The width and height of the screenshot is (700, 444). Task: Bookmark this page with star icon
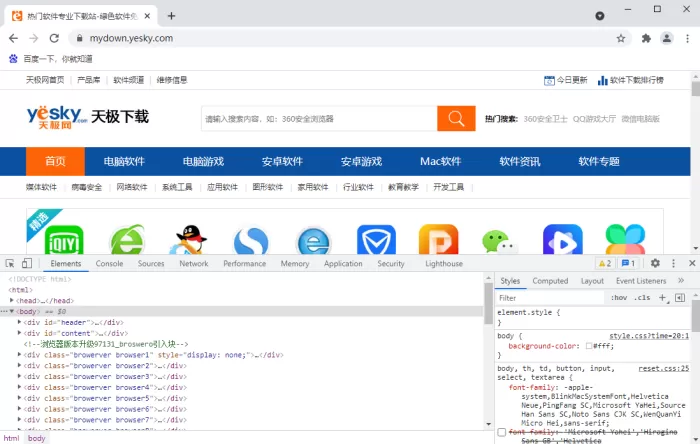pos(621,38)
